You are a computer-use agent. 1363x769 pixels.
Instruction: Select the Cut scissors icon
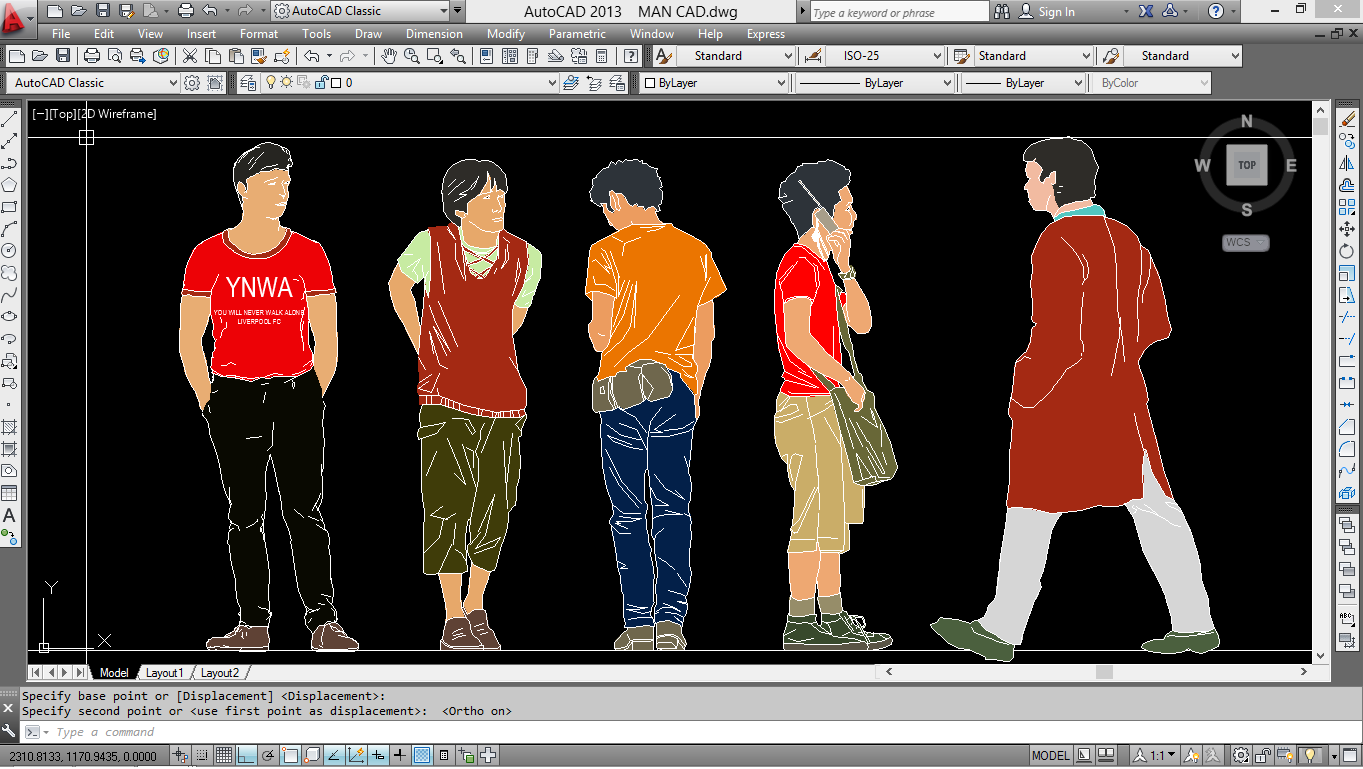point(189,56)
